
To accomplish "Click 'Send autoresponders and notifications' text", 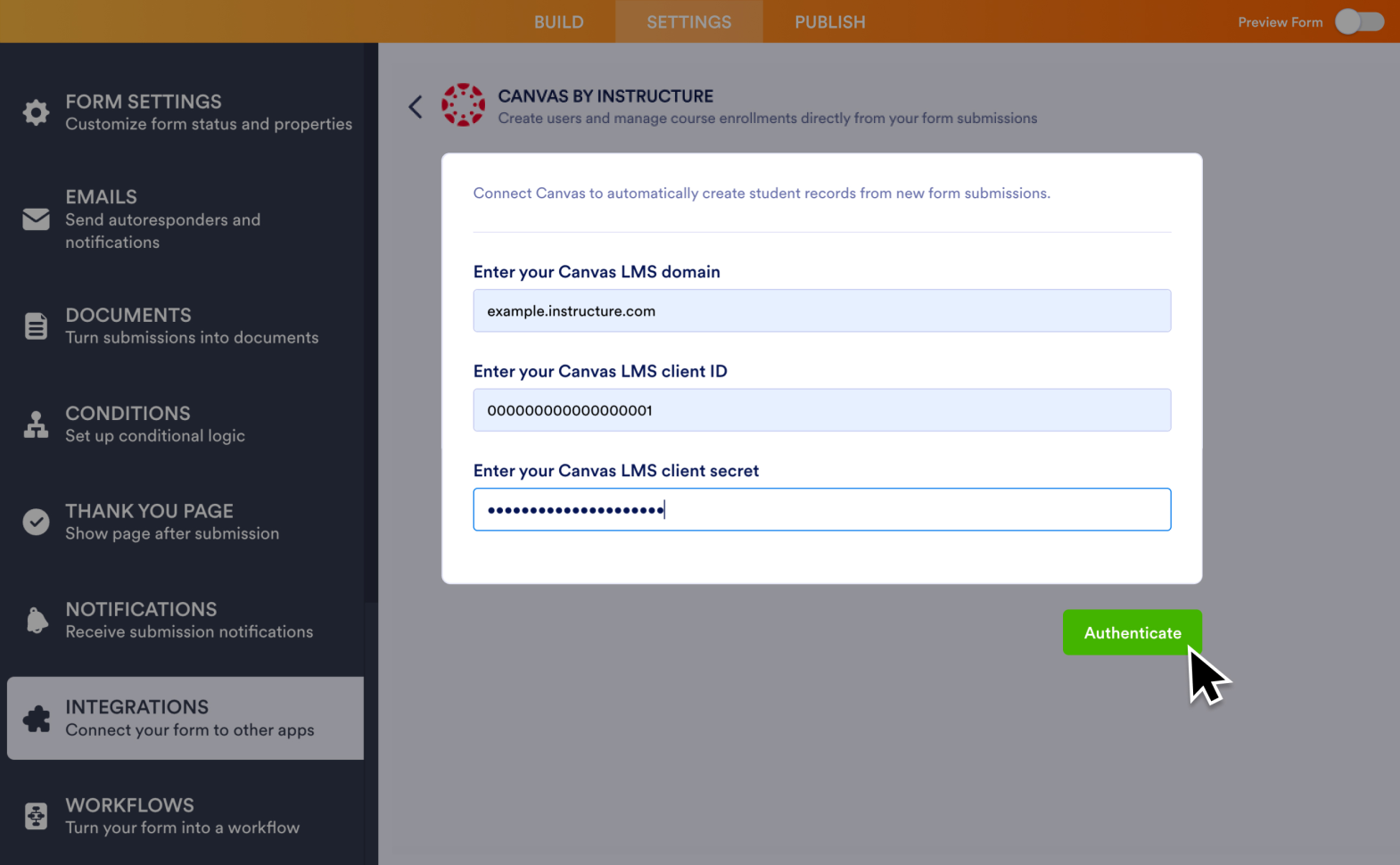I will tap(163, 231).
